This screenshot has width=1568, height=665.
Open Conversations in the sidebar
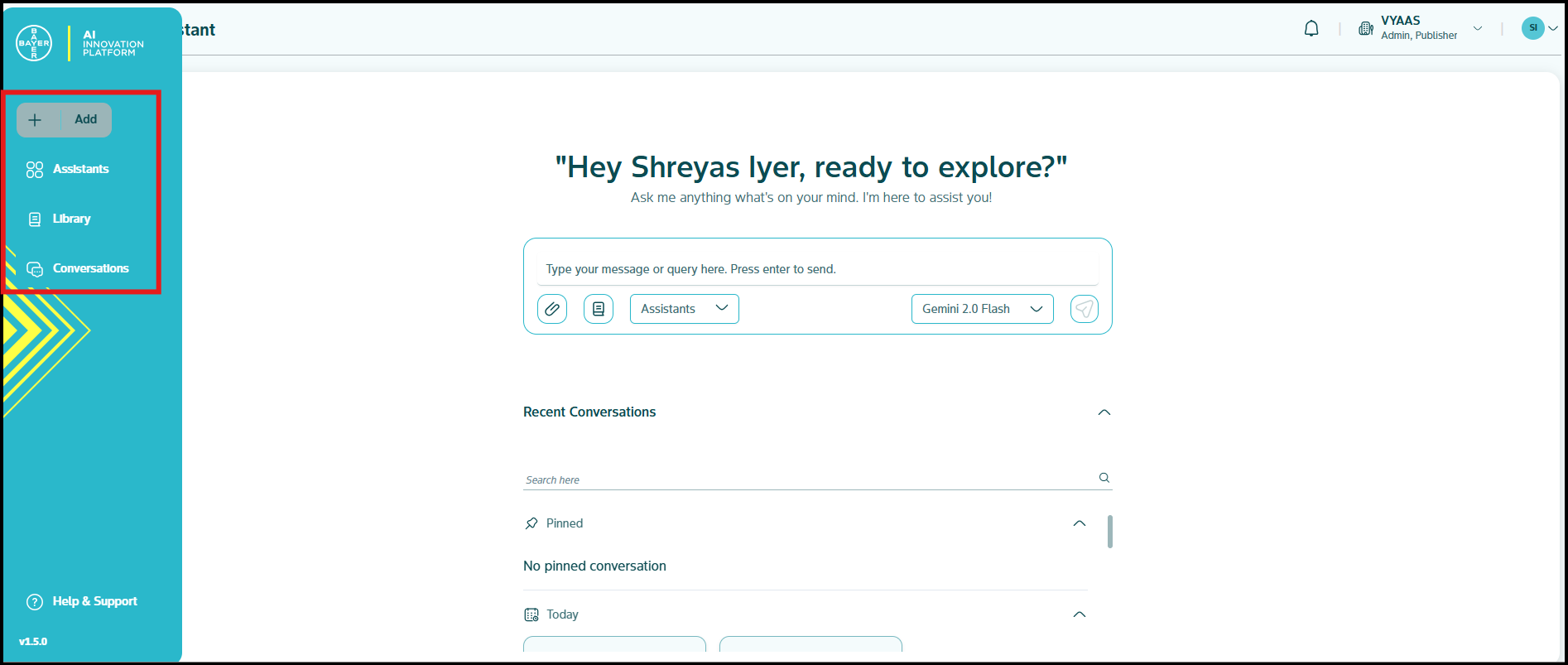90,268
